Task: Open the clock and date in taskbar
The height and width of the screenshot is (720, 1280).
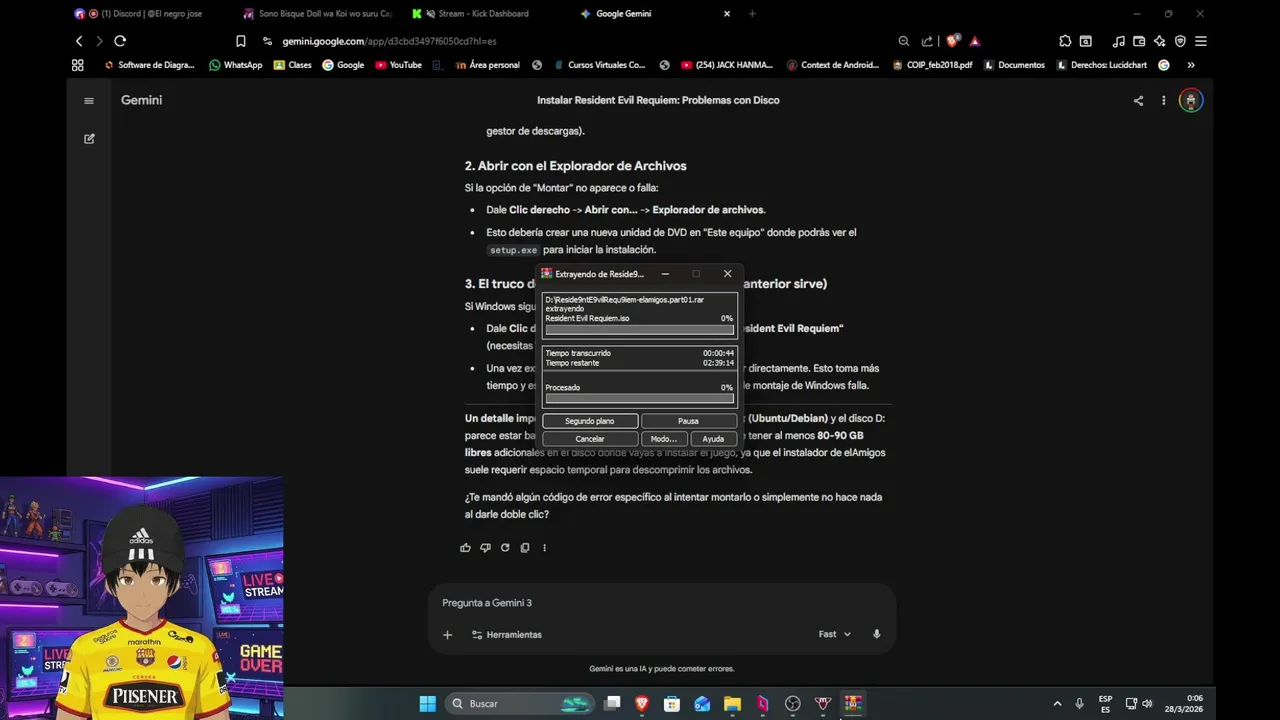Action: tap(1184, 704)
